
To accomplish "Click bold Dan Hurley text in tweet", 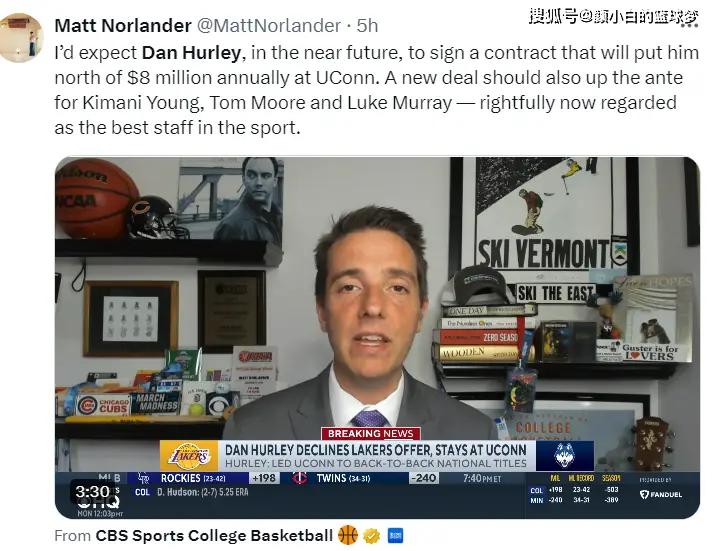I will [191, 53].
